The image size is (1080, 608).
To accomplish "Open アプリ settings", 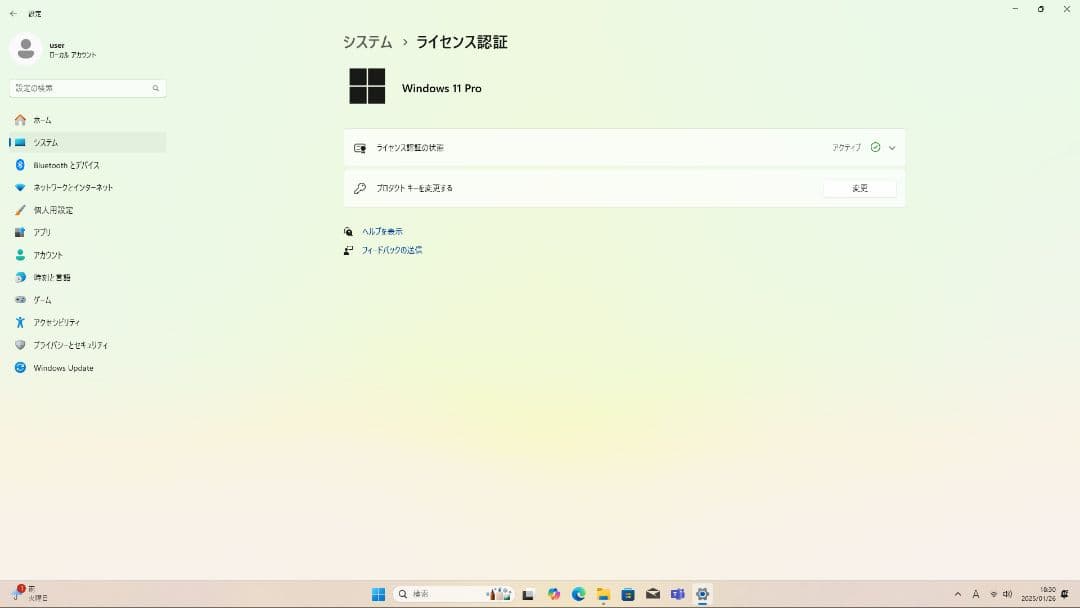I will [x=45, y=232].
